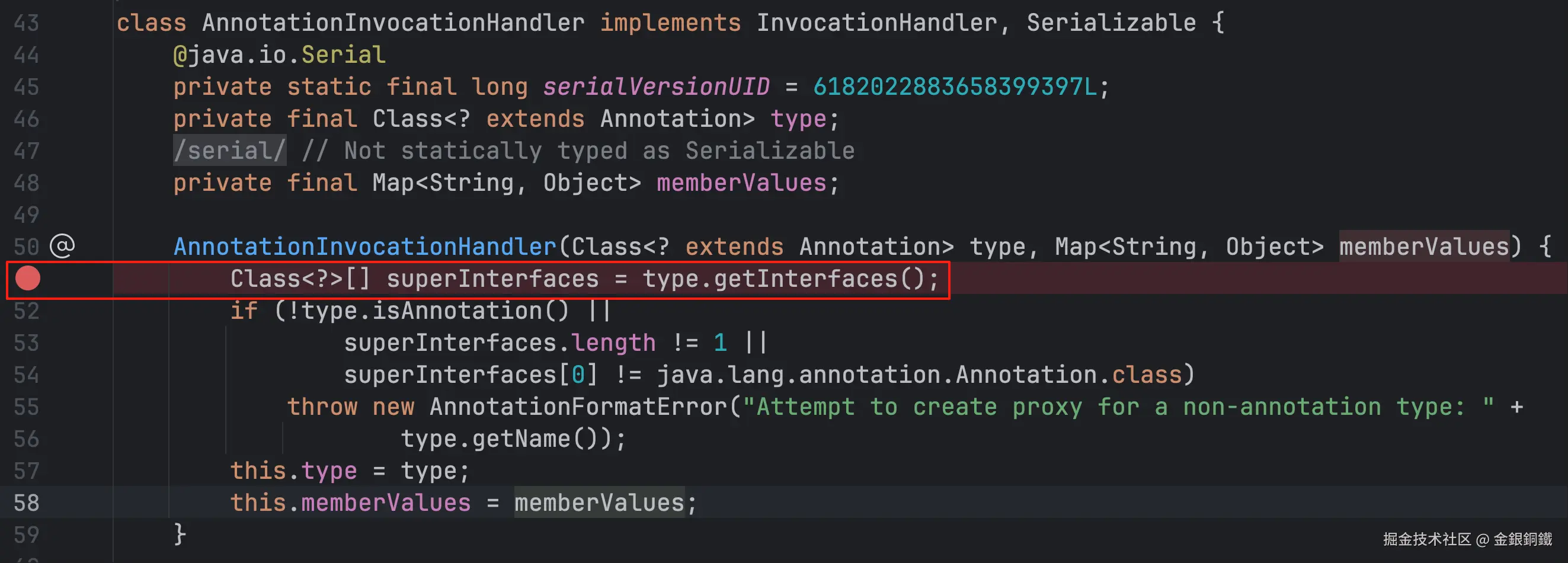Click Serializable on line 43

click(1111, 23)
